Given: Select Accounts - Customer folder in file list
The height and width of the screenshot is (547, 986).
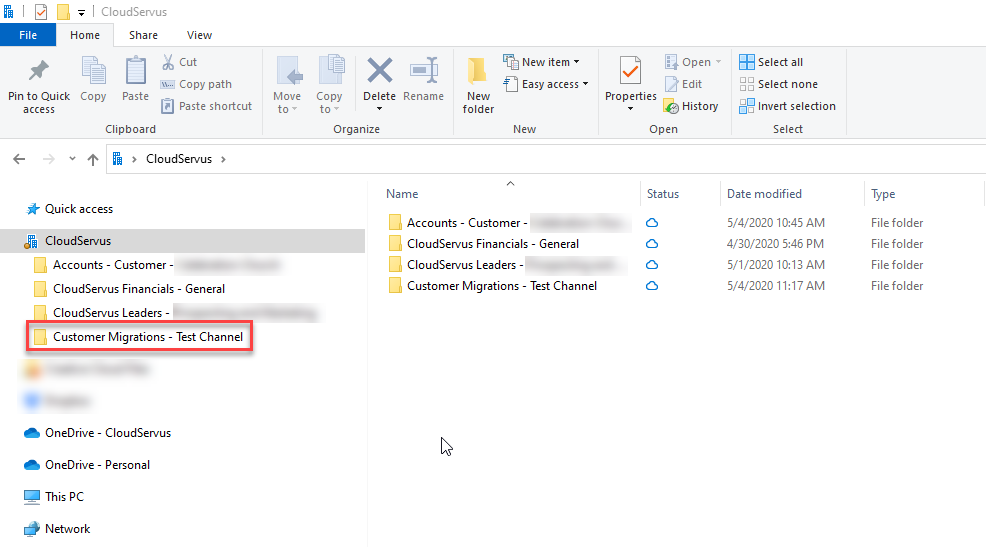Looking at the screenshot, I should click(467, 223).
